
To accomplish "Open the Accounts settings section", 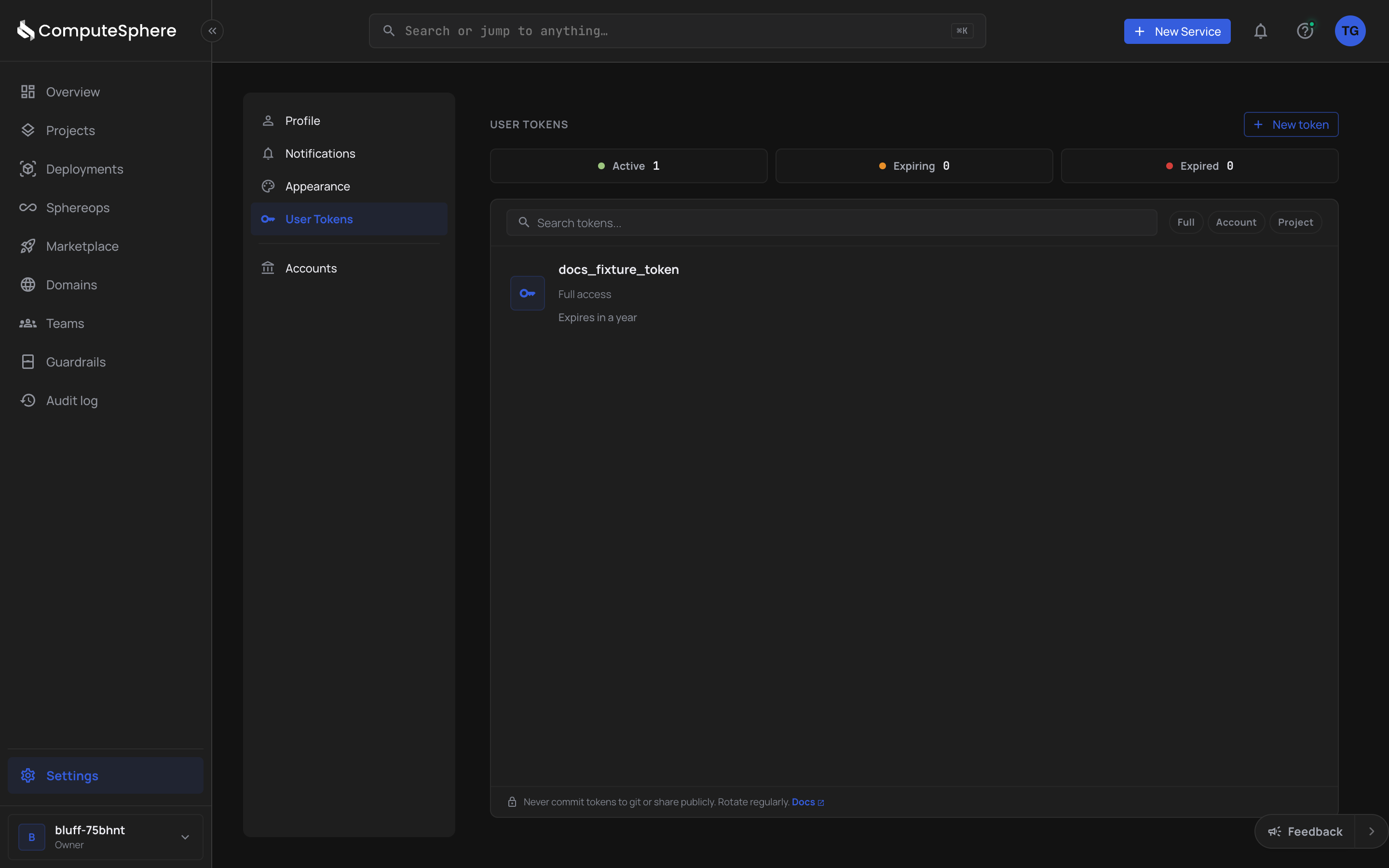I will point(349,268).
